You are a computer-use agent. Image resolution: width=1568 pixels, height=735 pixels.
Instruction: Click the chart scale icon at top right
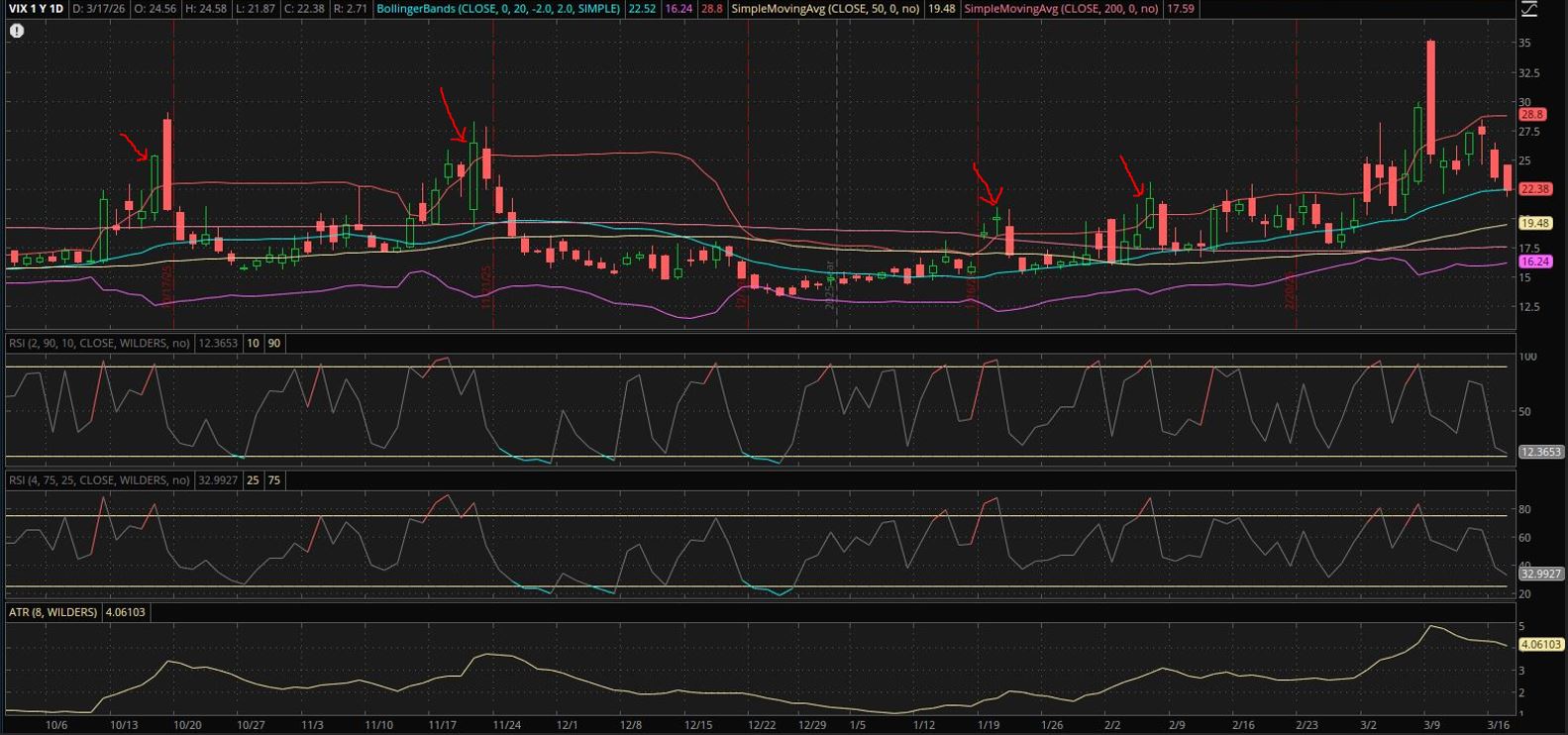click(x=1528, y=9)
